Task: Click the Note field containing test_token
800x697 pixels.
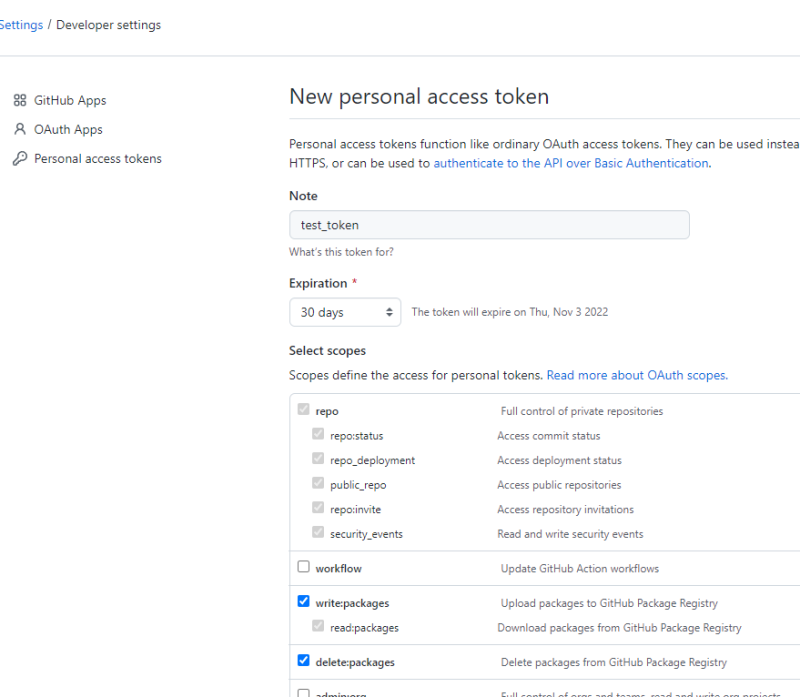Action: pyautogui.click(x=489, y=225)
